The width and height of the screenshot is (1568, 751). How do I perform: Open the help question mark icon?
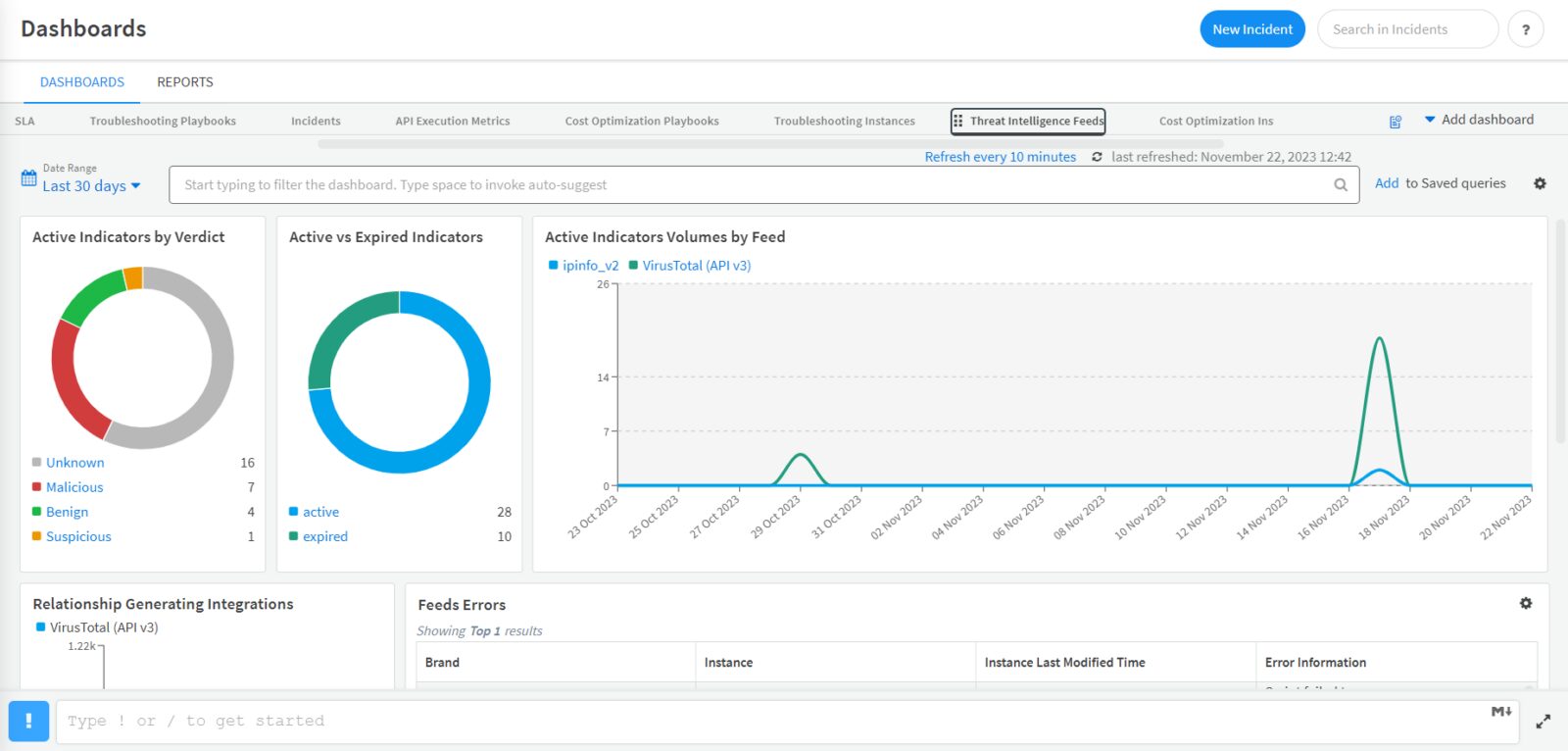point(1525,29)
